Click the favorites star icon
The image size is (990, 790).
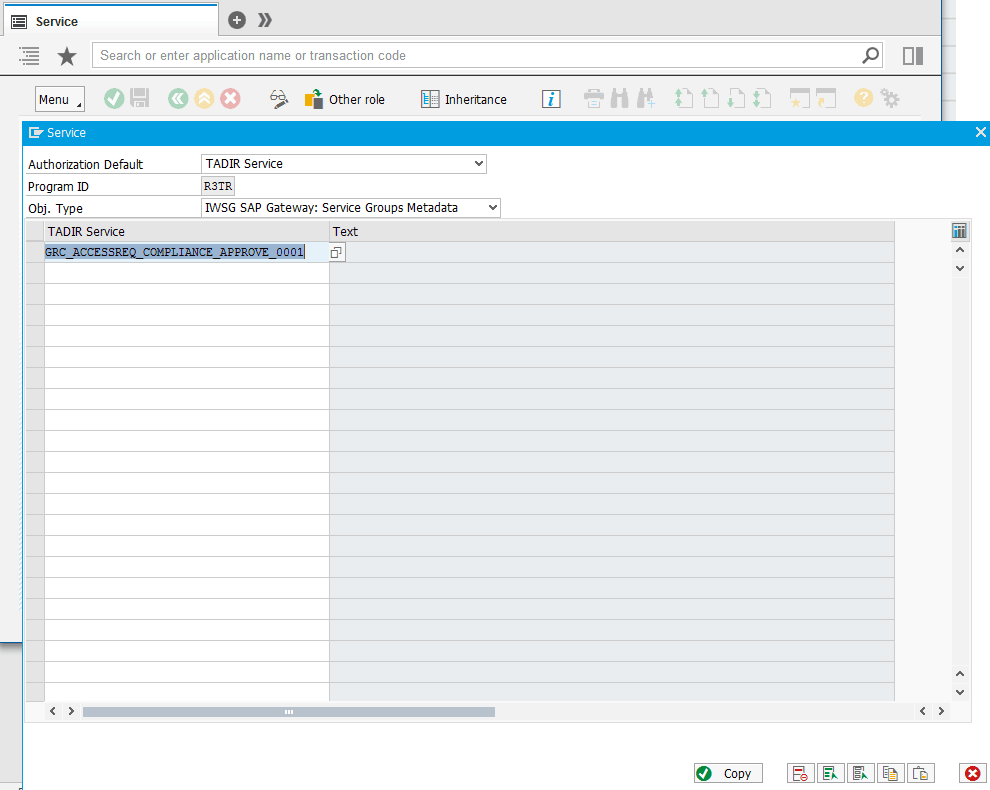tap(67, 56)
